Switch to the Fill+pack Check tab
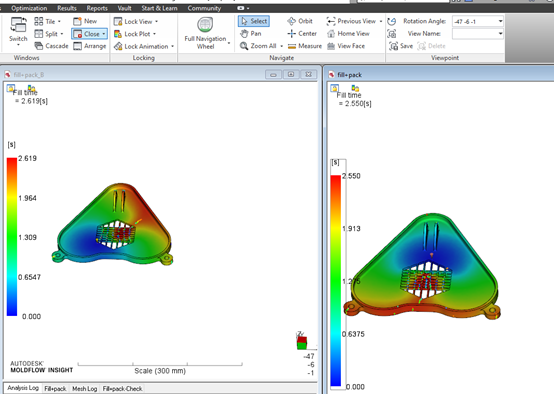The height and width of the screenshot is (394, 554). pos(122,389)
